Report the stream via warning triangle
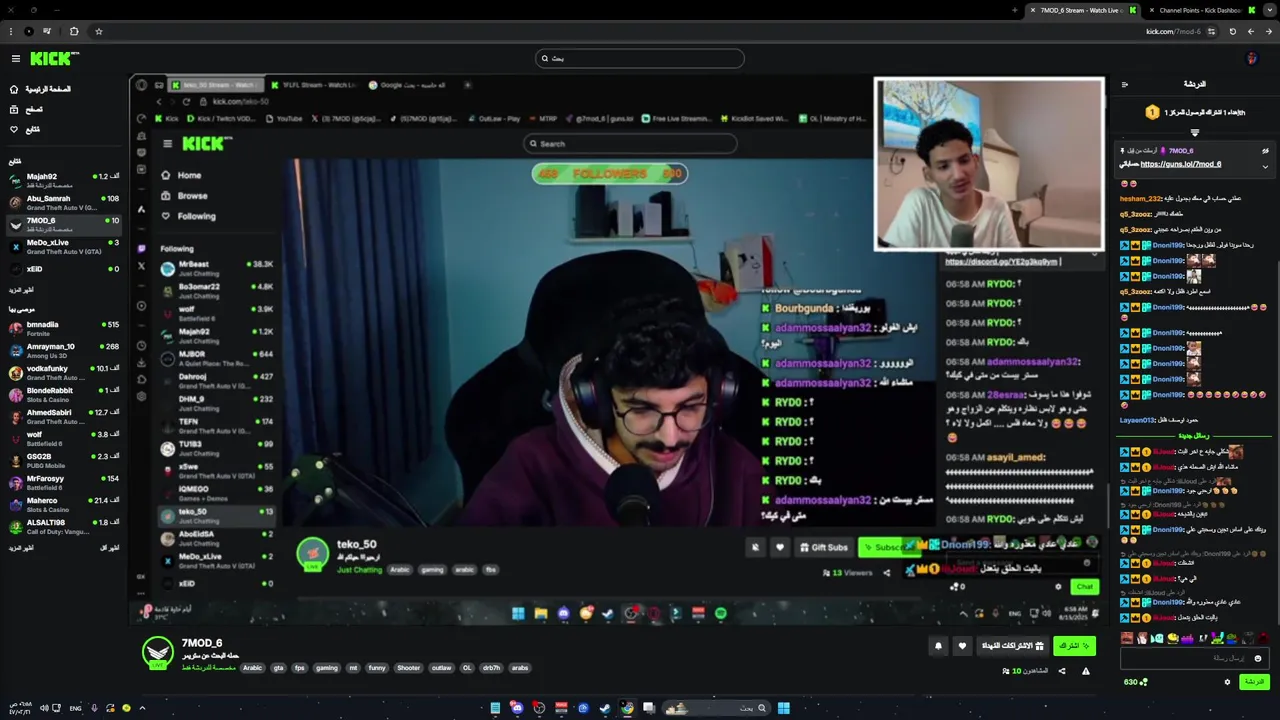This screenshot has height=720, width=1280. tap(1086, 671)
